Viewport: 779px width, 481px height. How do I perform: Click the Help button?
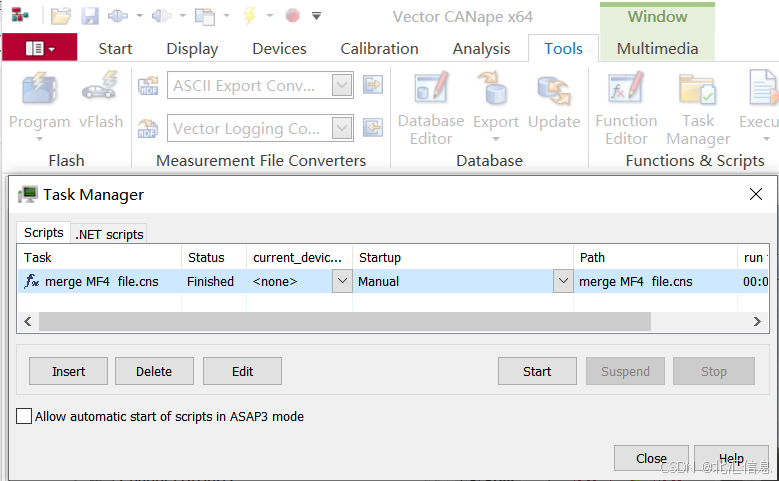(x=731, y=458)
